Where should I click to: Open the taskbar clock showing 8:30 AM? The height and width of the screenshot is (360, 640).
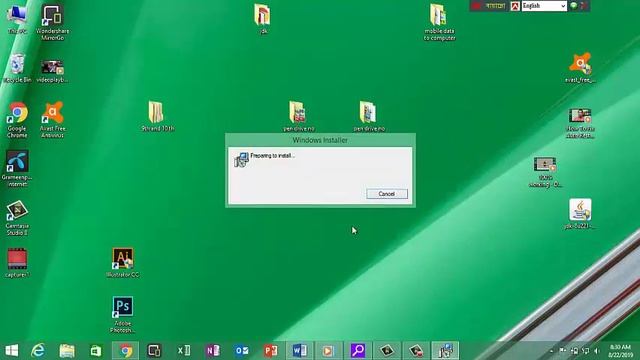[620, 351]
